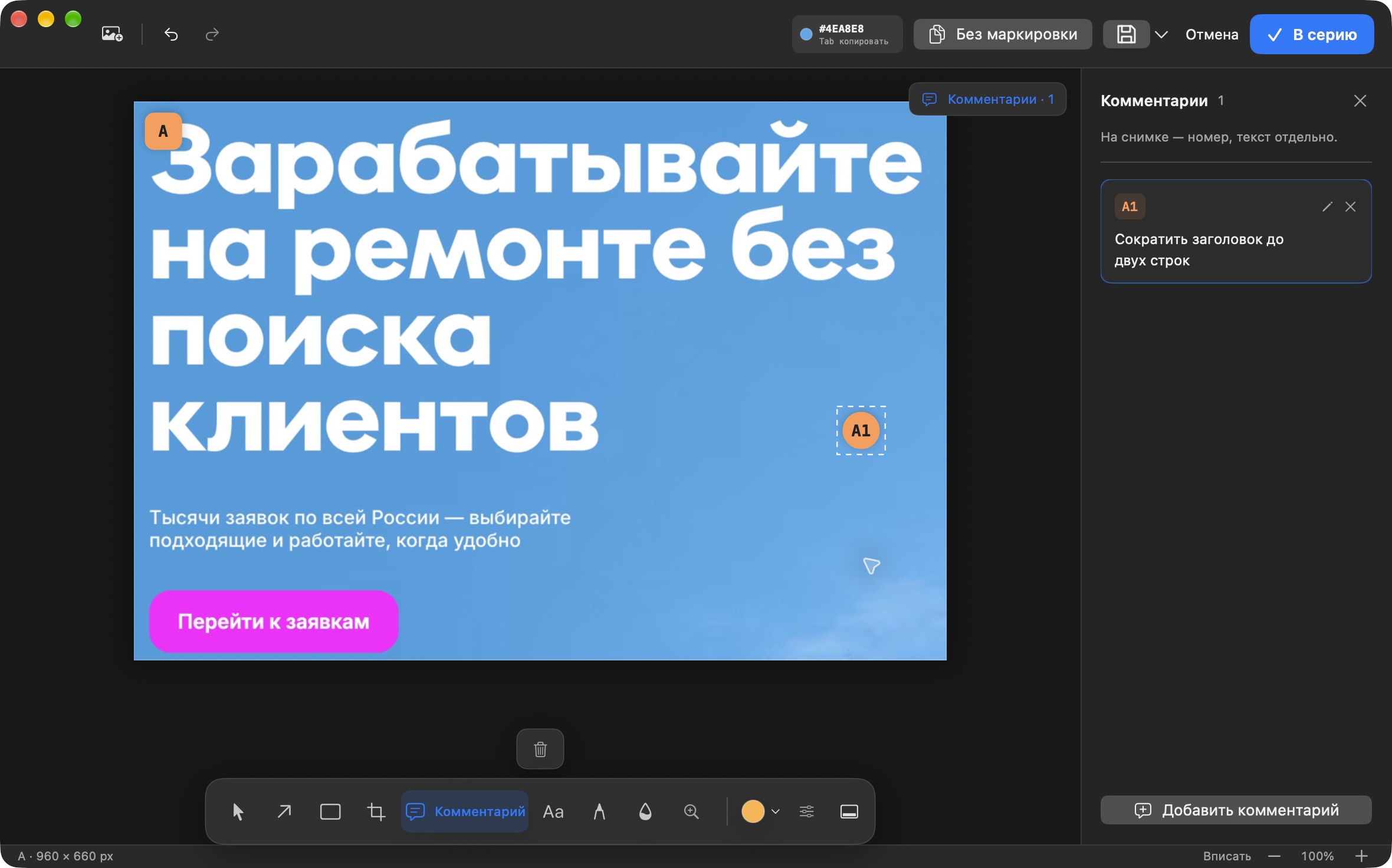Undo the last action

tap(171, 35)
